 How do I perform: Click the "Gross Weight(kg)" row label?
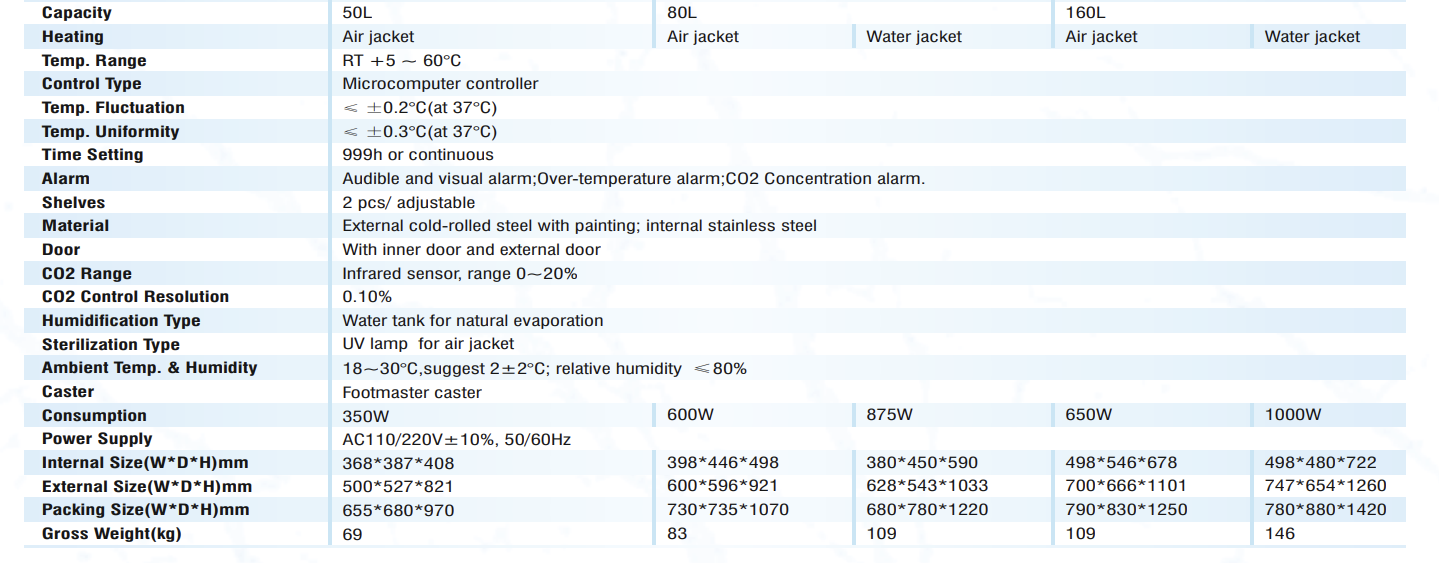point(112,534)
